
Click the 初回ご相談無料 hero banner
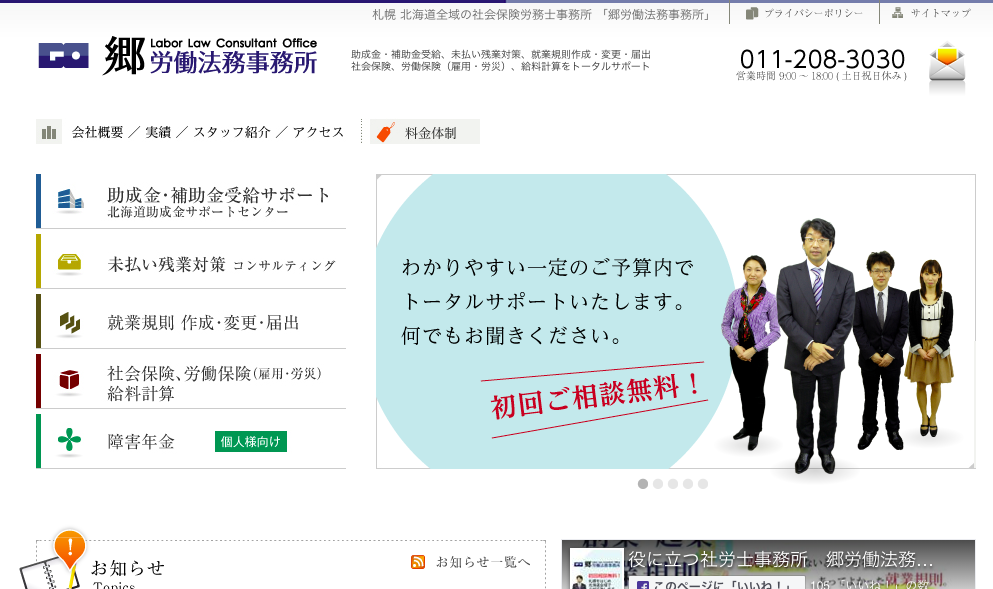pyautogui.click(x=675, y=321)
